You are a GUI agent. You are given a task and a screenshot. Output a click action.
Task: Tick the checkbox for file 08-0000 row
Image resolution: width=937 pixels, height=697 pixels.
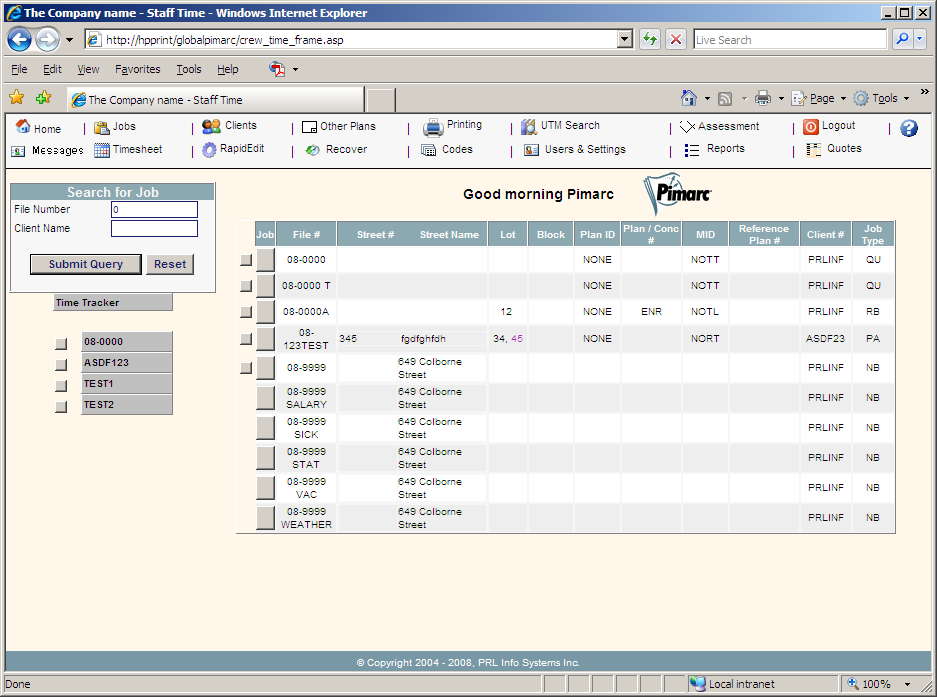[246, 260]
